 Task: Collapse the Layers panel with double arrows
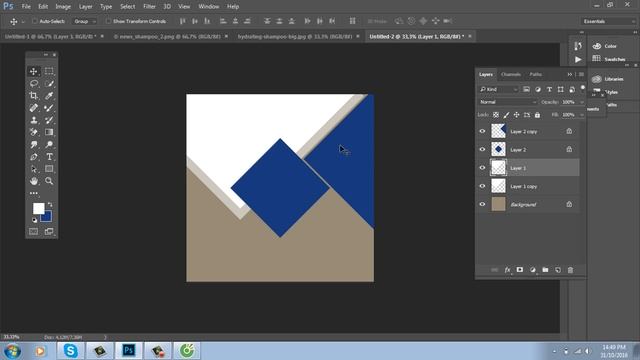(x=569, y=74)
